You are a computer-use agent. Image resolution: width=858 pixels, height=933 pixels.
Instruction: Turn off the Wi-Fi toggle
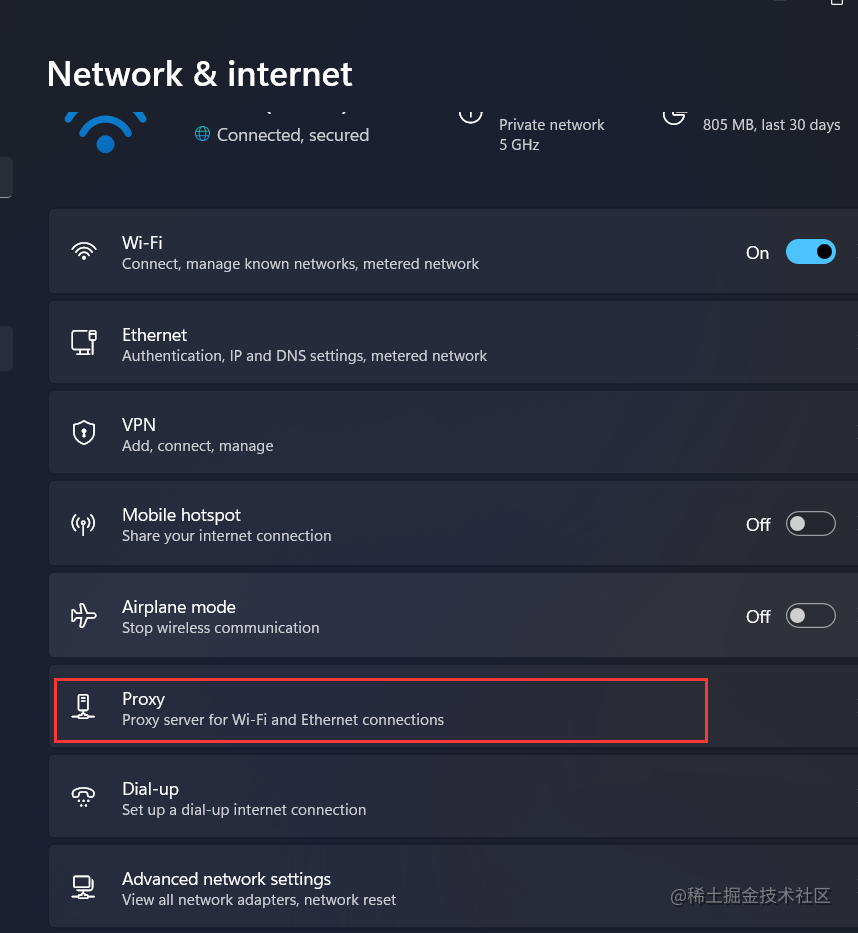tap(810, 252)
